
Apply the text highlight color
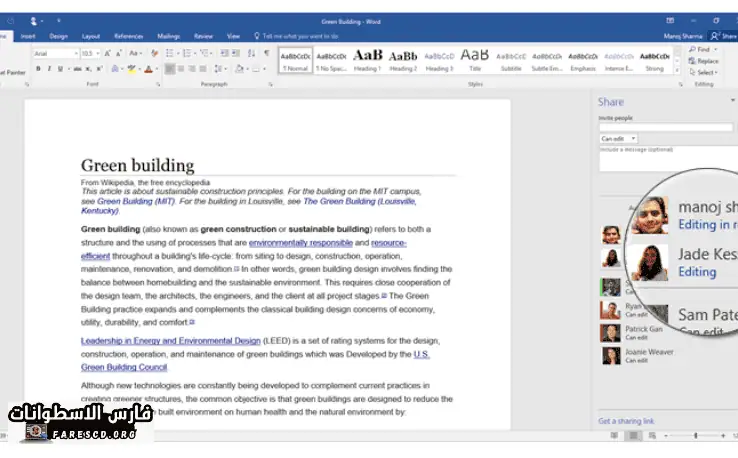[x=131, y=69]
